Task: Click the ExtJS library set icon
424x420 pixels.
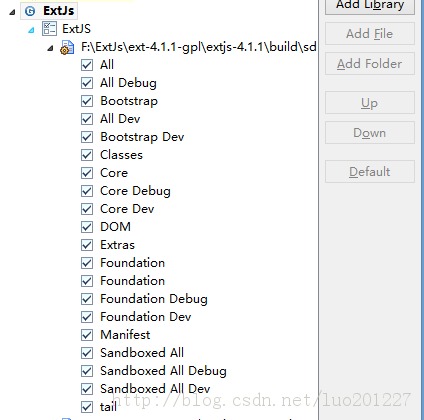Action: point(49,29)
